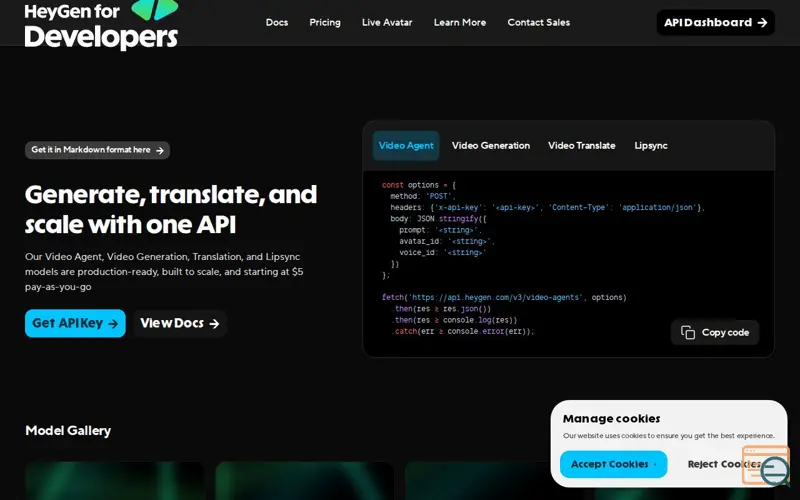Viewport: 800px width, 500px height.
Task: Click the arrow icon on Get API Key
Action: pos(113,323)
